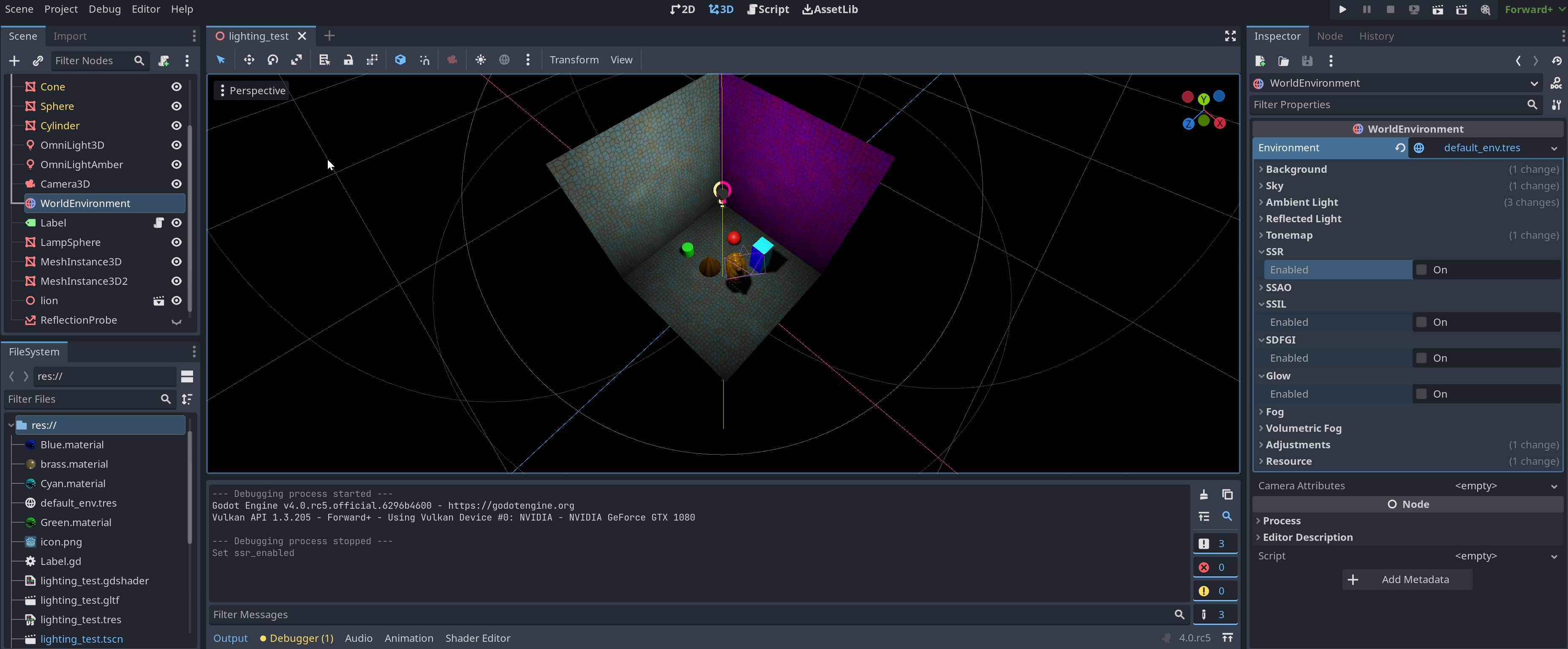Click the Add Child Node icon in Scene dock
1568x649 pixels.
tap(14, 61)
